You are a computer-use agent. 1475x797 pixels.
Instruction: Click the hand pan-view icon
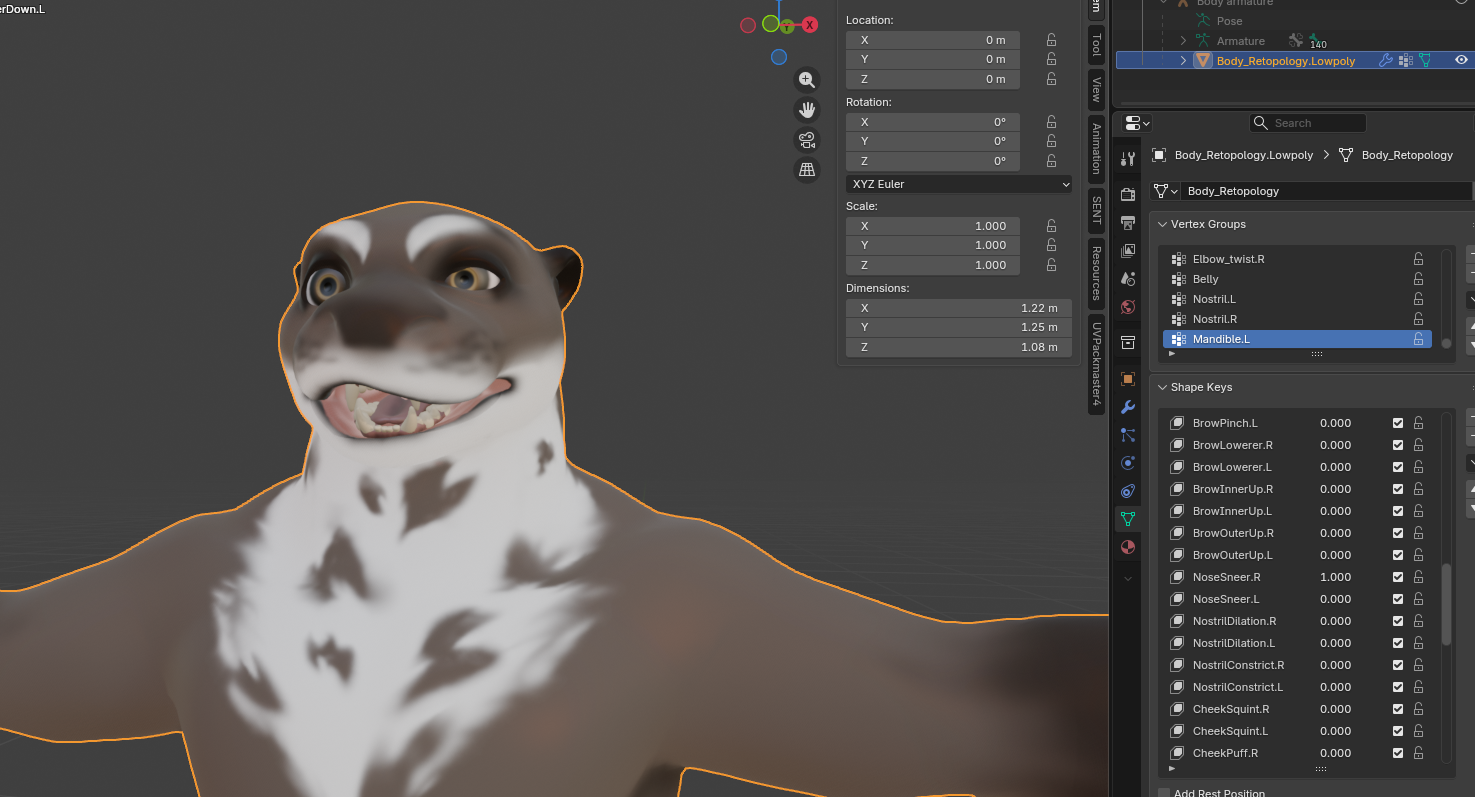pos(807,110)
